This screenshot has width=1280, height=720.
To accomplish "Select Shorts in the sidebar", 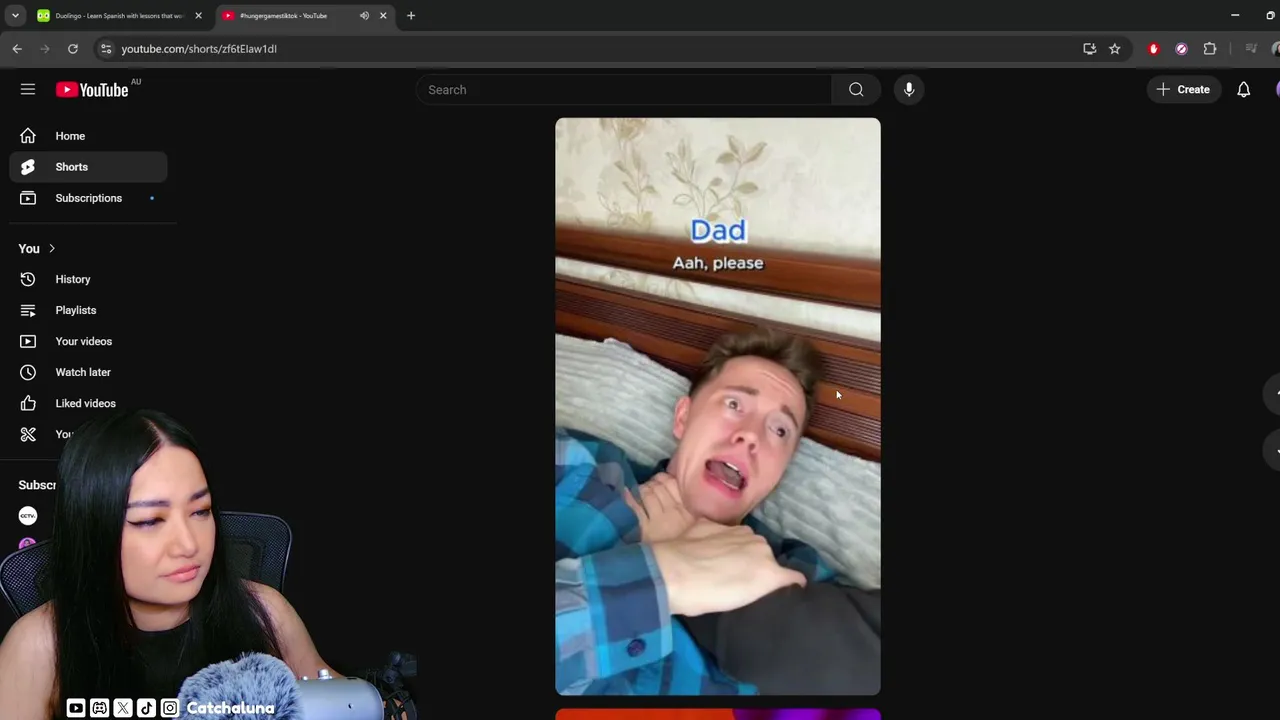I will click(88, 167).
